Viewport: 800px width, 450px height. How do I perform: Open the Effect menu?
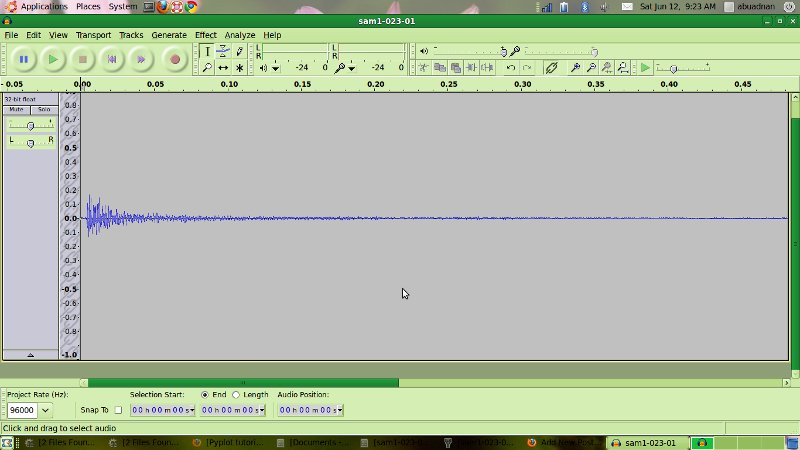click(x=205, y=35)
